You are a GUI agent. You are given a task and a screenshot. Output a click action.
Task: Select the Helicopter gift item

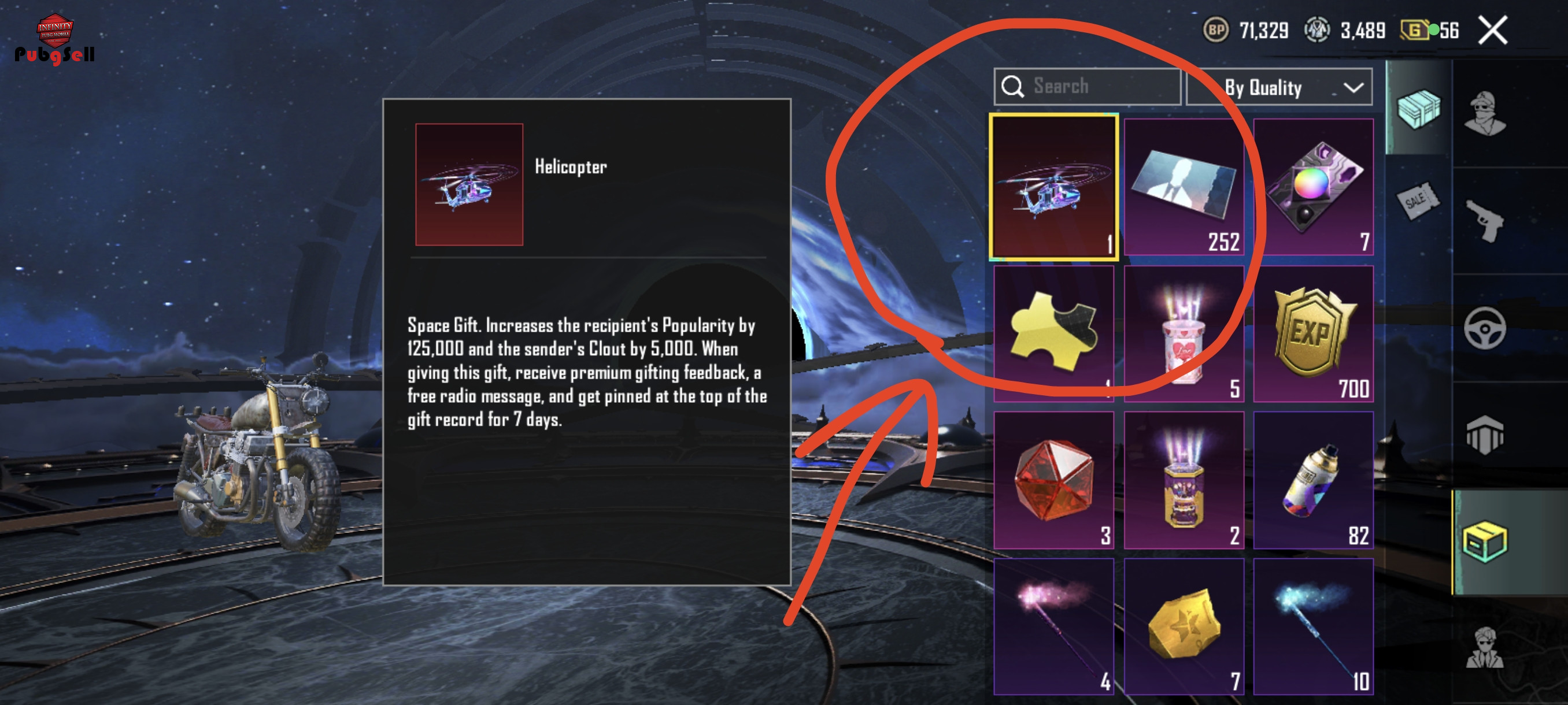[1053, 187]
